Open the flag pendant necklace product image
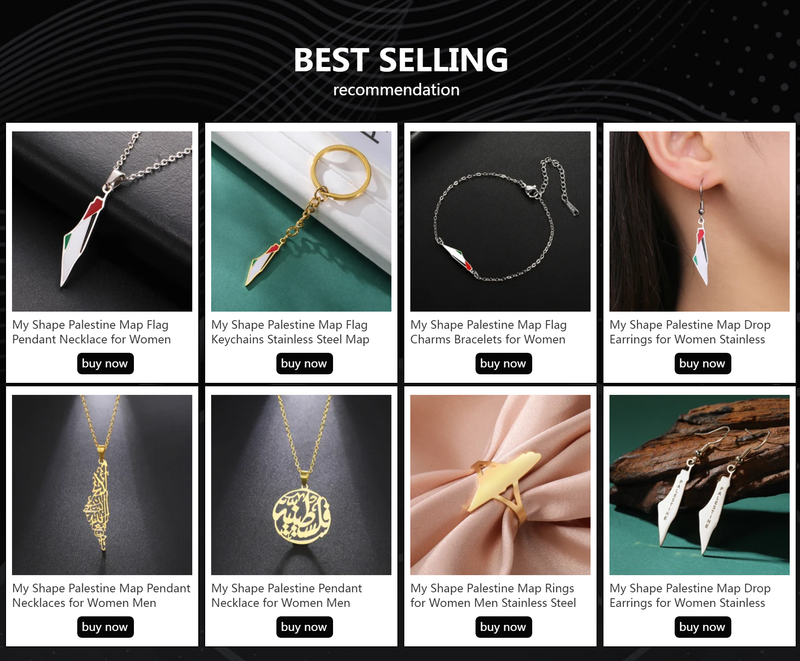800x661 pixels. (x=102, y=221)
